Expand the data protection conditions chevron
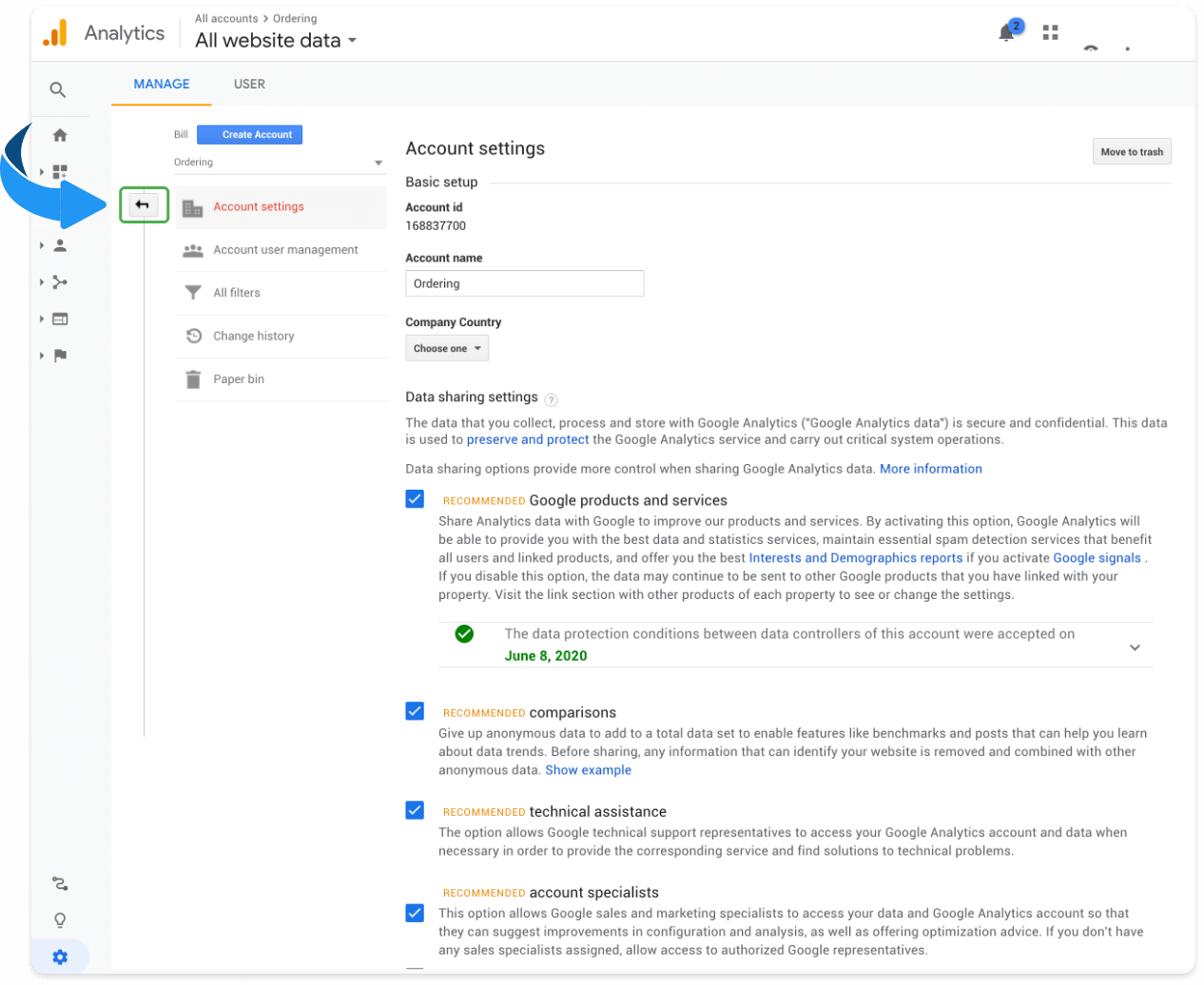The height and width of the screenshot is (985, 1204). [1135, 647]
